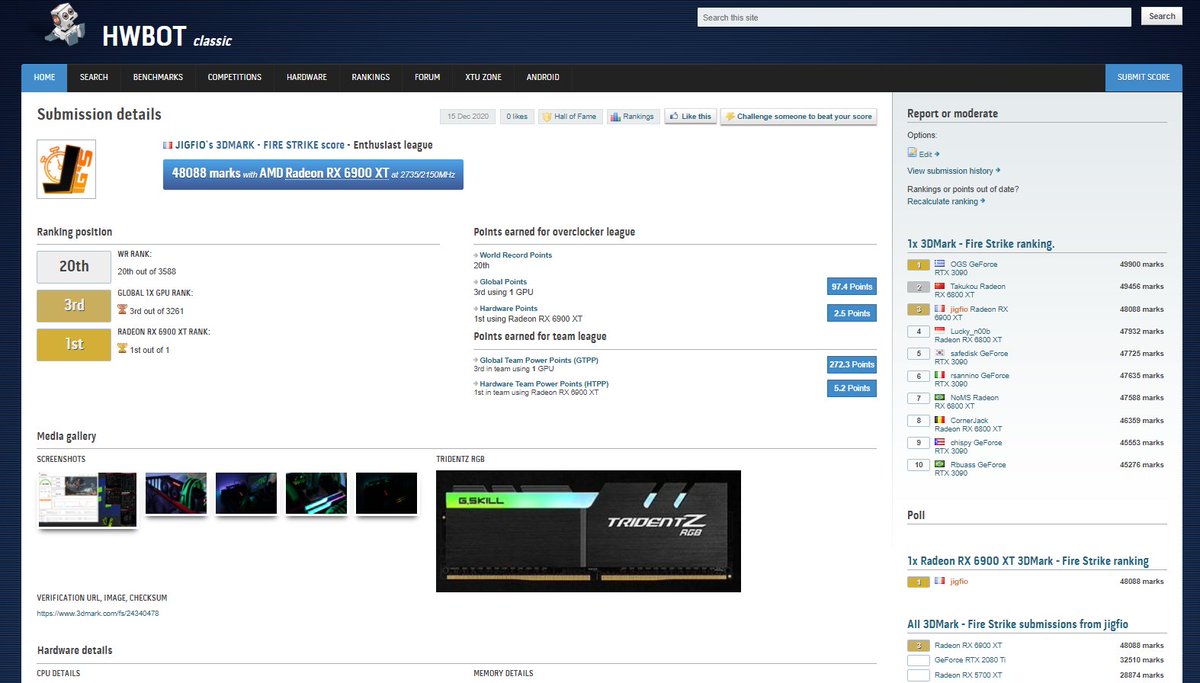Click the Search button in the header

click(x=1162, y=17)
